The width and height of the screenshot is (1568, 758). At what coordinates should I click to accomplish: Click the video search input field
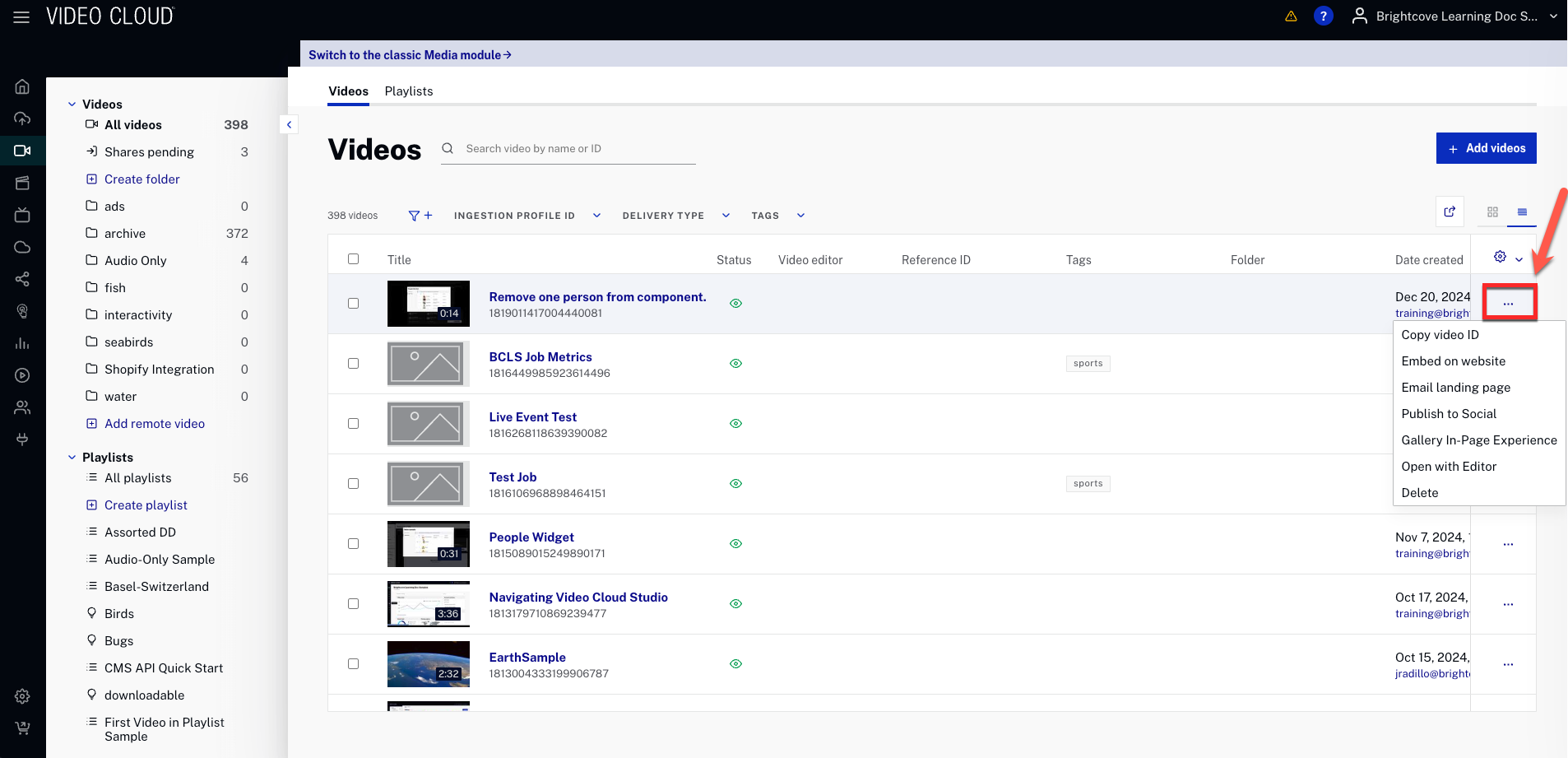[x=576, y=149]
